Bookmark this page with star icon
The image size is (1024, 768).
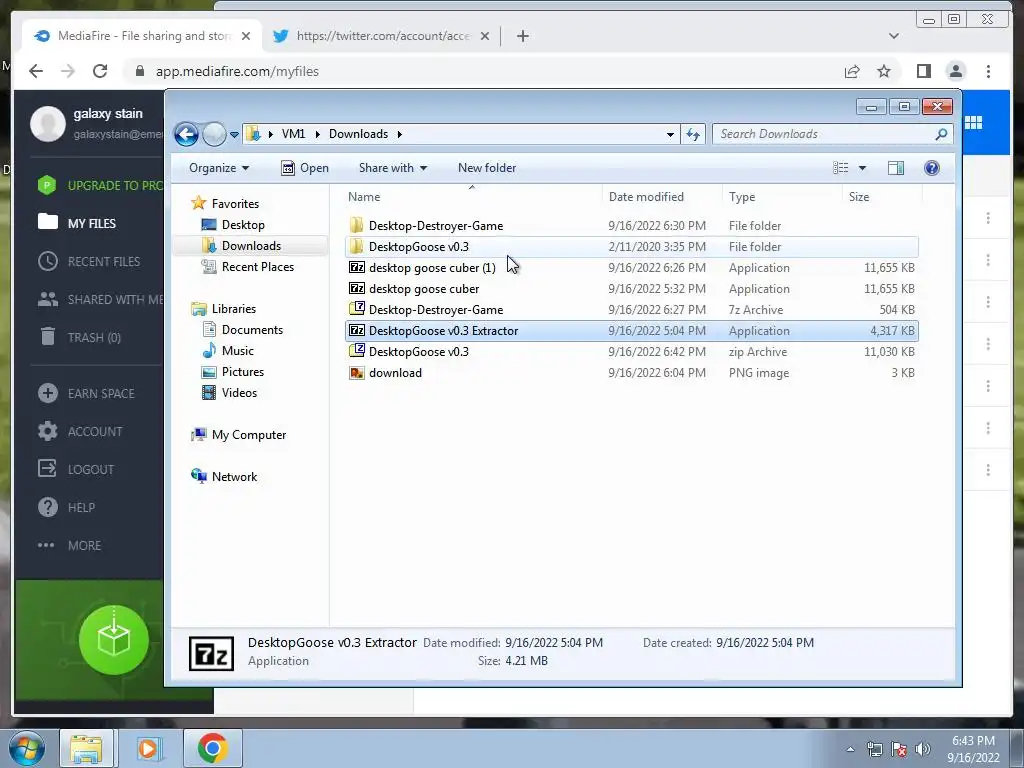(884, 71)
